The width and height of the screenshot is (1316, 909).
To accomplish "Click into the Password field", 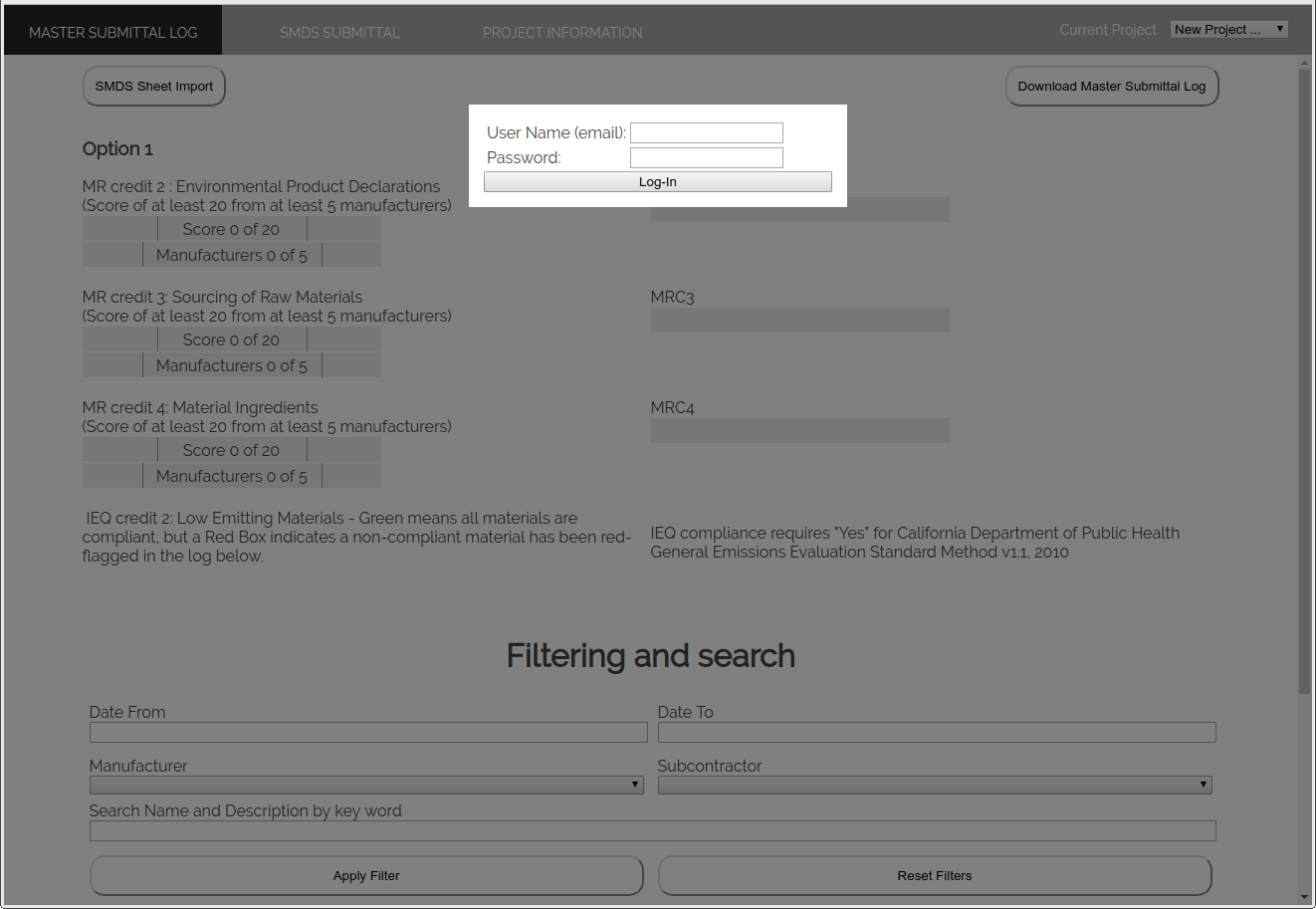I will point(707,158).
